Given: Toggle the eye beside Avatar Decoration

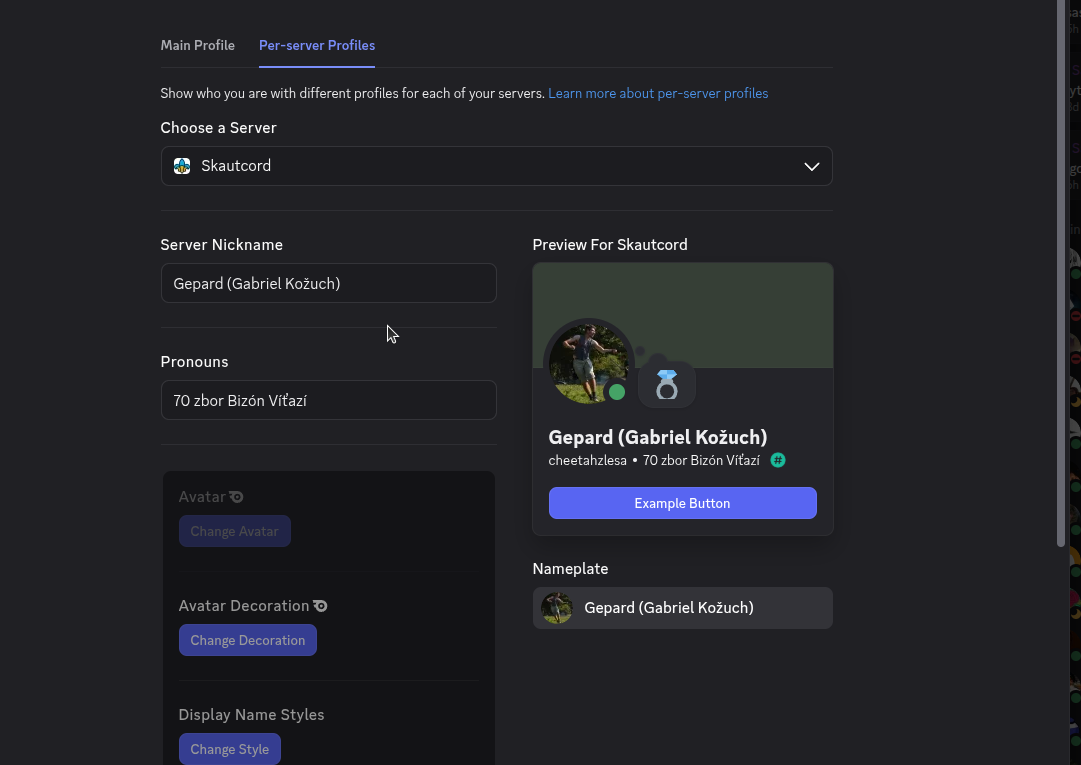Looking at the screenshot, I should tap(320, 605).
